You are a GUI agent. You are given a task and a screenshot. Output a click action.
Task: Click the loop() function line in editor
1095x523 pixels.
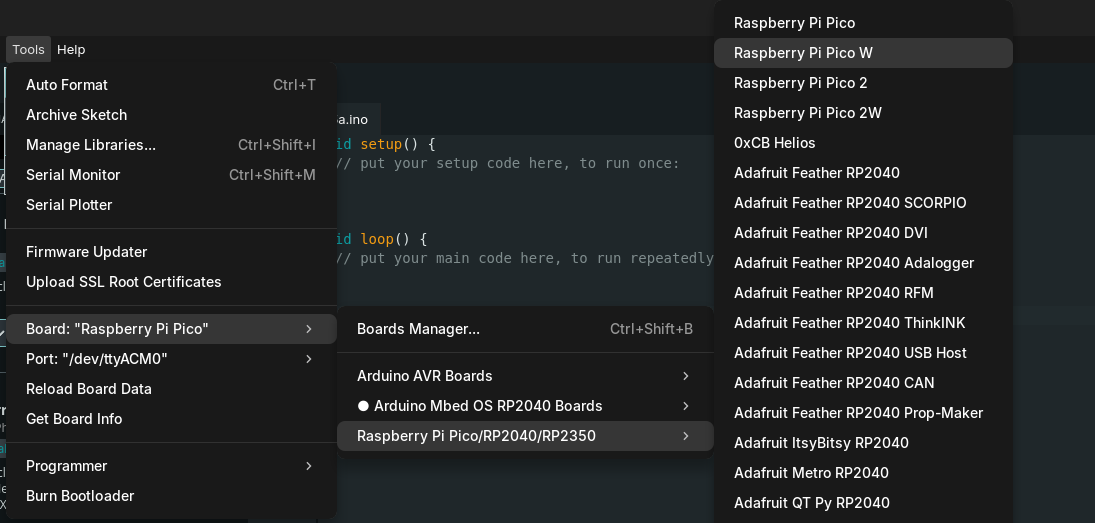(x=382, y=240)
